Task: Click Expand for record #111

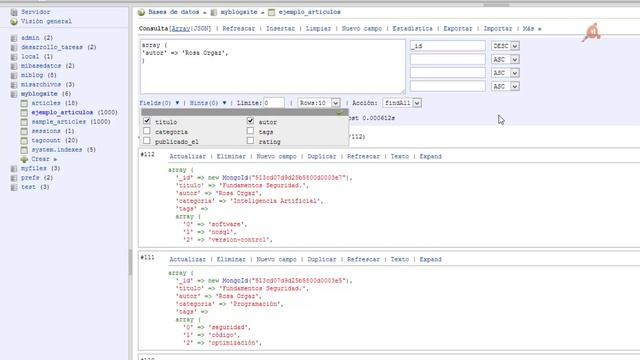Action: point(431,259)
